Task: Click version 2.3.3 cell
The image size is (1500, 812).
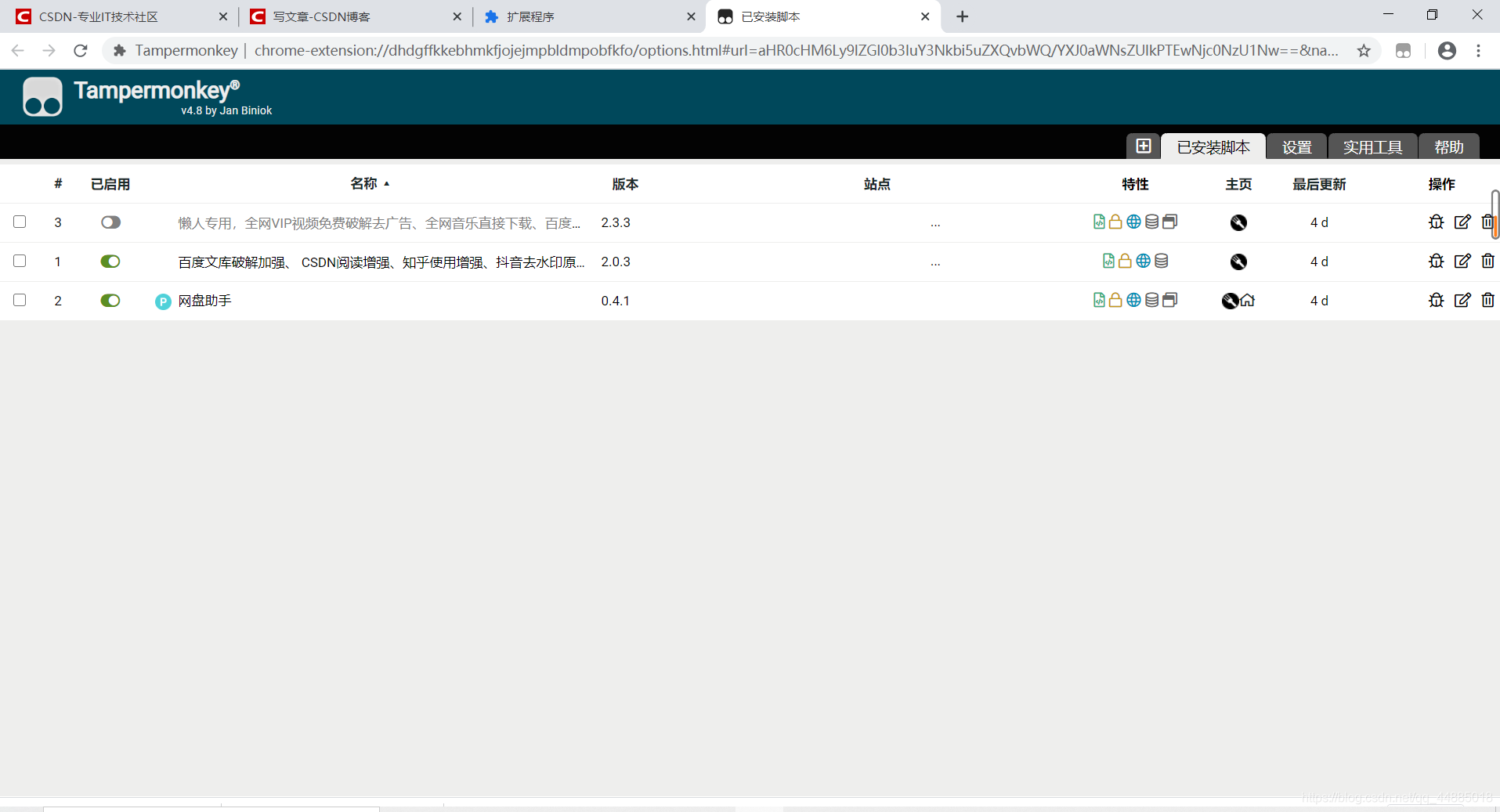Action: click(616, 222)
